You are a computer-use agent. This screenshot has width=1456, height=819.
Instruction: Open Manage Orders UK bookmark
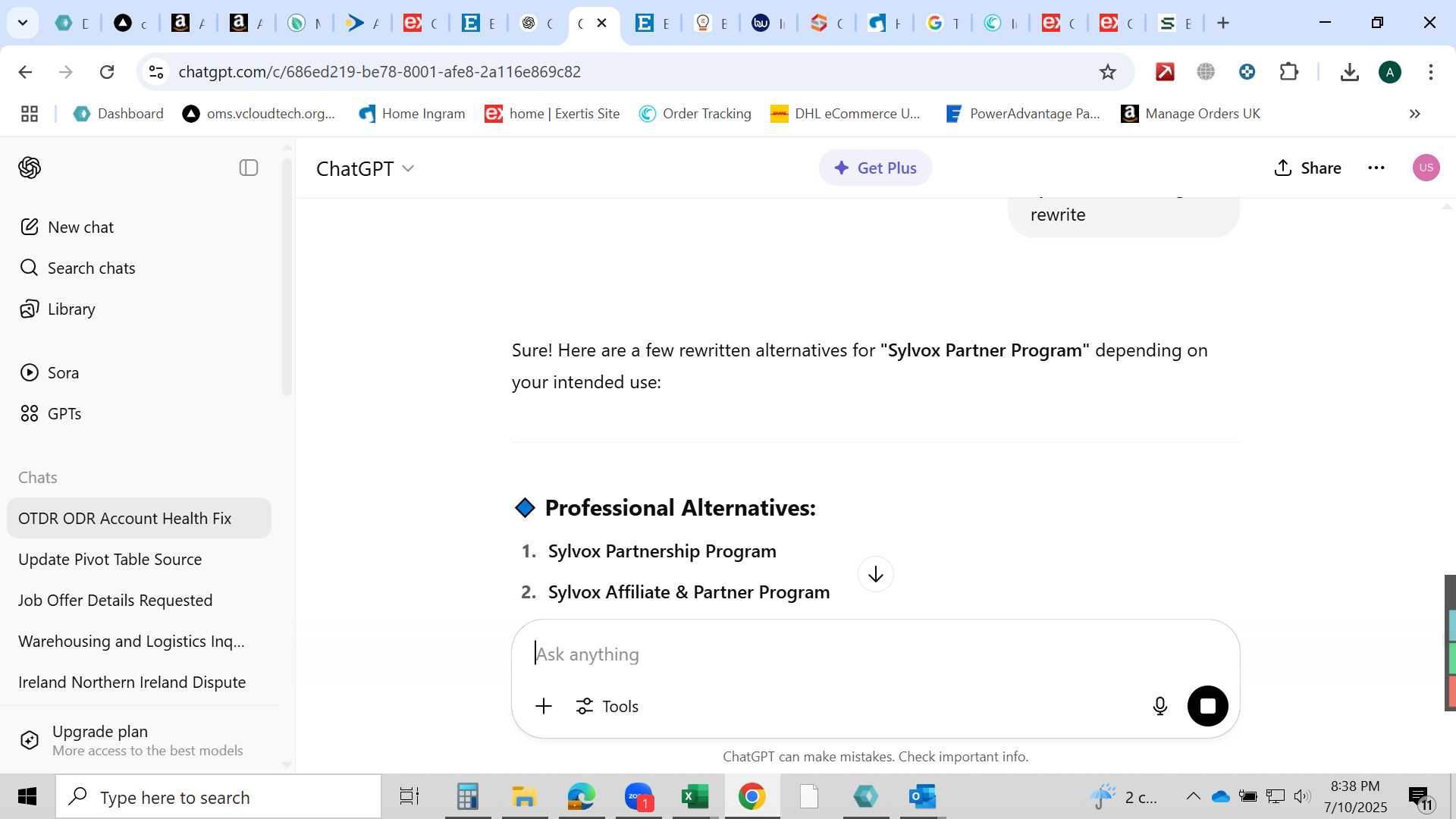1191,114
